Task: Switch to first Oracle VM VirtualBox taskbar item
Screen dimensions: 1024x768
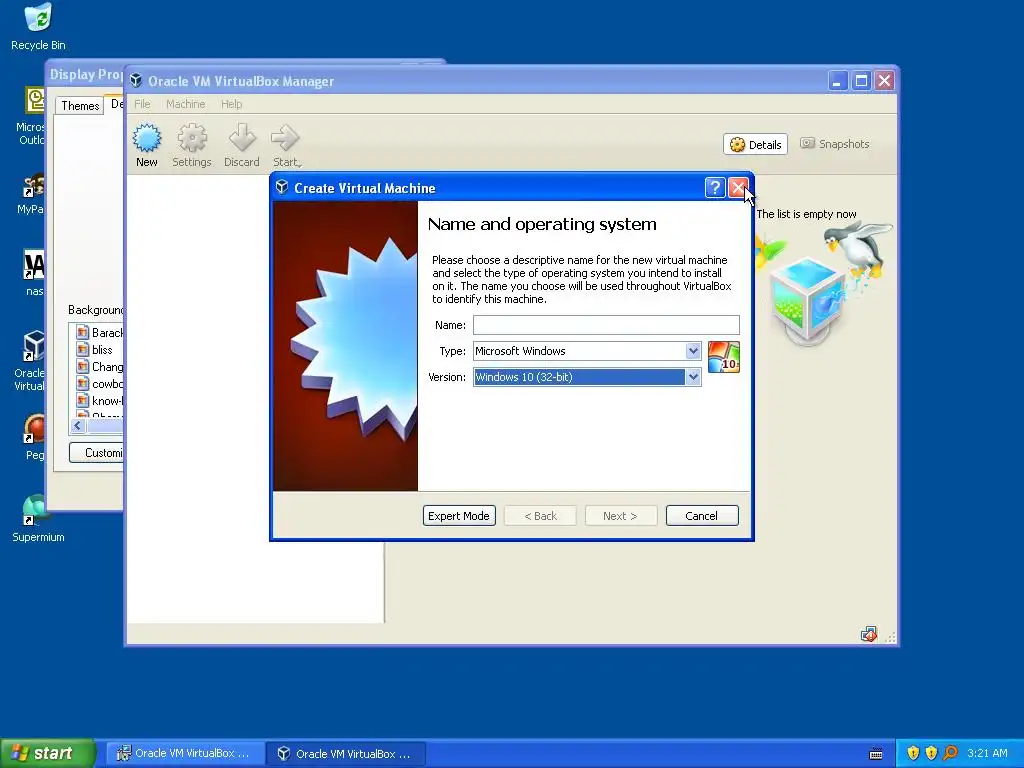Action: point(184,753)
